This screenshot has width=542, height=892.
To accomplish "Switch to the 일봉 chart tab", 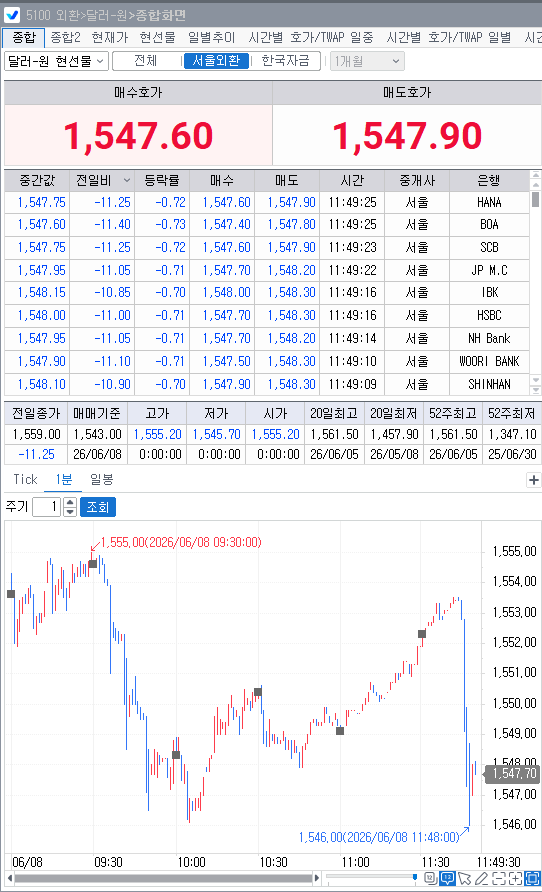I will [x=102, y=480].
